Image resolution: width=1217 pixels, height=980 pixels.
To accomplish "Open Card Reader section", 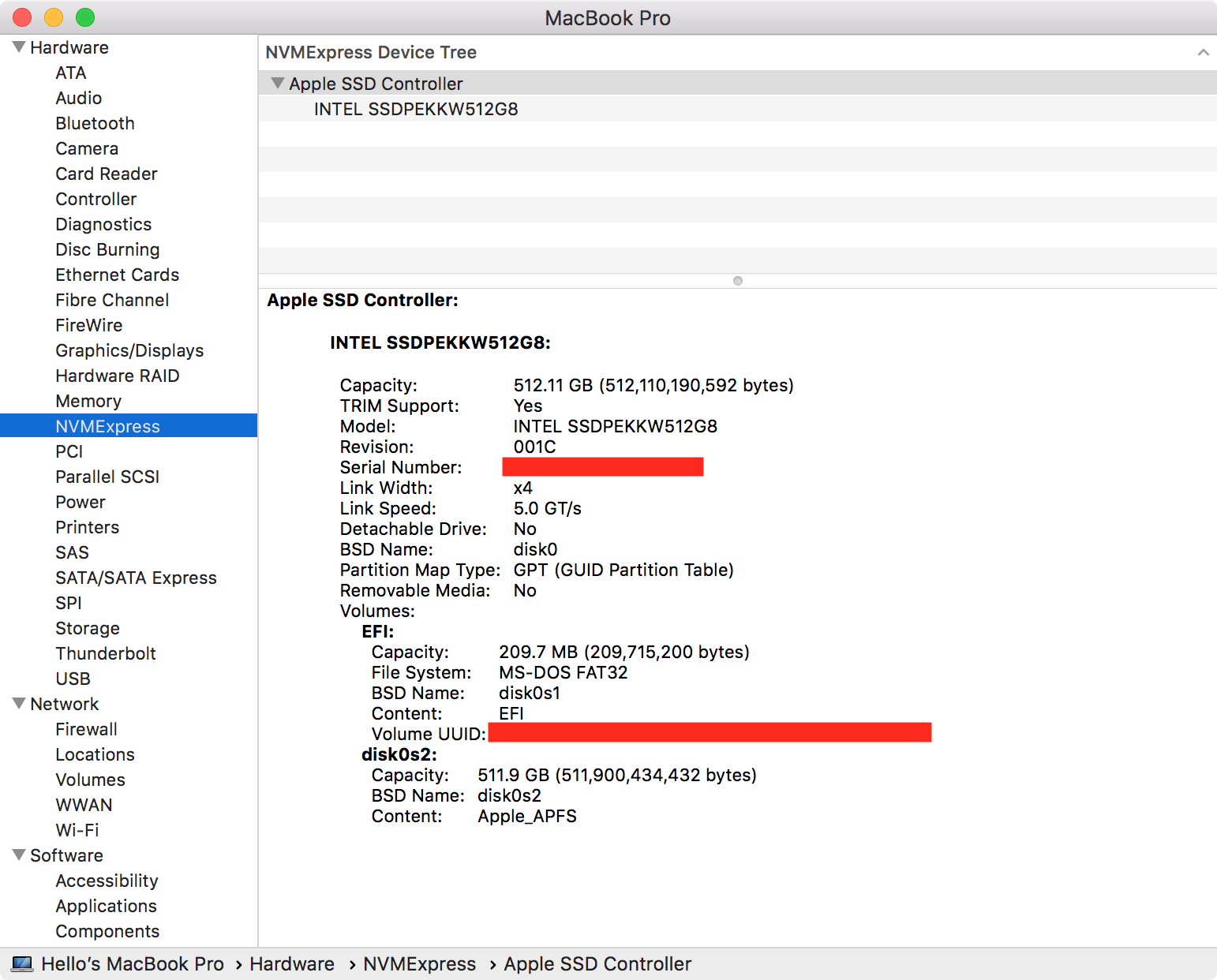I will coord(107,174).
